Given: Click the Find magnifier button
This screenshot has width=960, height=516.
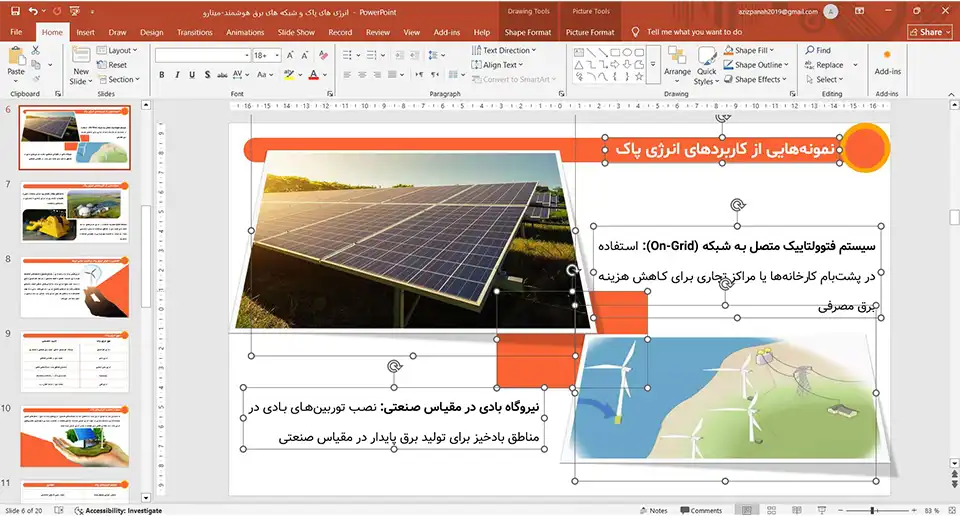Looking at the screenshot, I should pyautogui.click(x=818, y=50).
